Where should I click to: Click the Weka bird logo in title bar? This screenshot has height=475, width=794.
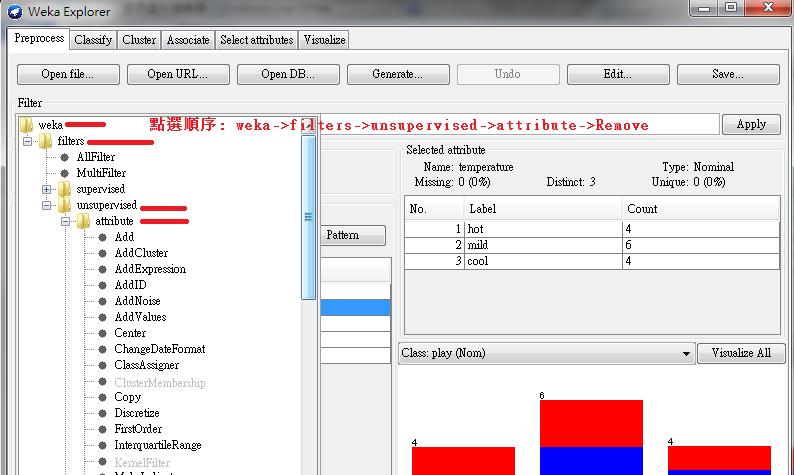[x=15, y=11]
